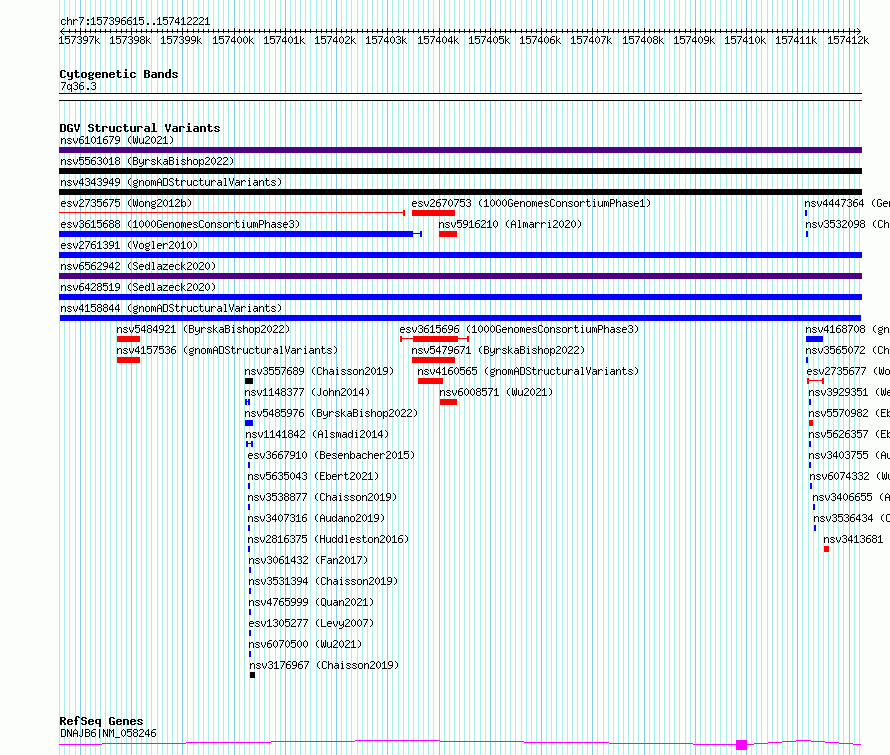
Task: Open nsv2816375 (Huddleston2016) label
Action: point(328,539)
